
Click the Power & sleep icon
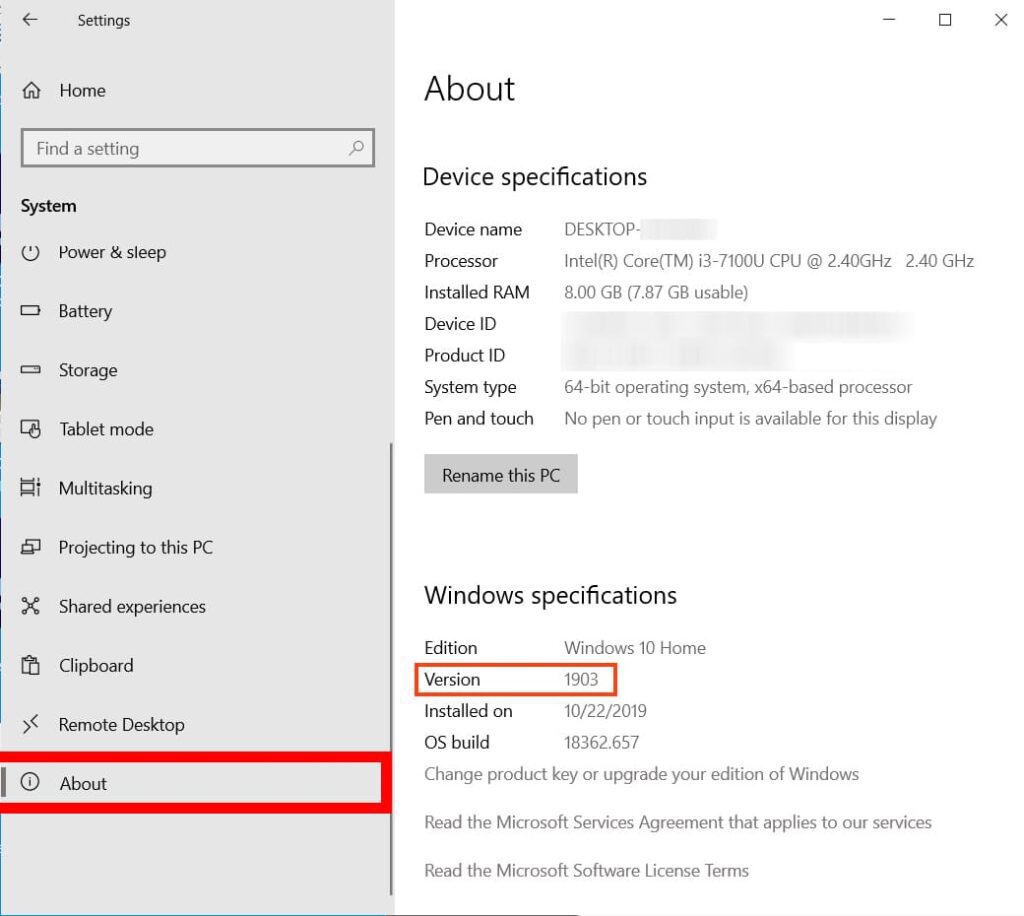point(31,252)
